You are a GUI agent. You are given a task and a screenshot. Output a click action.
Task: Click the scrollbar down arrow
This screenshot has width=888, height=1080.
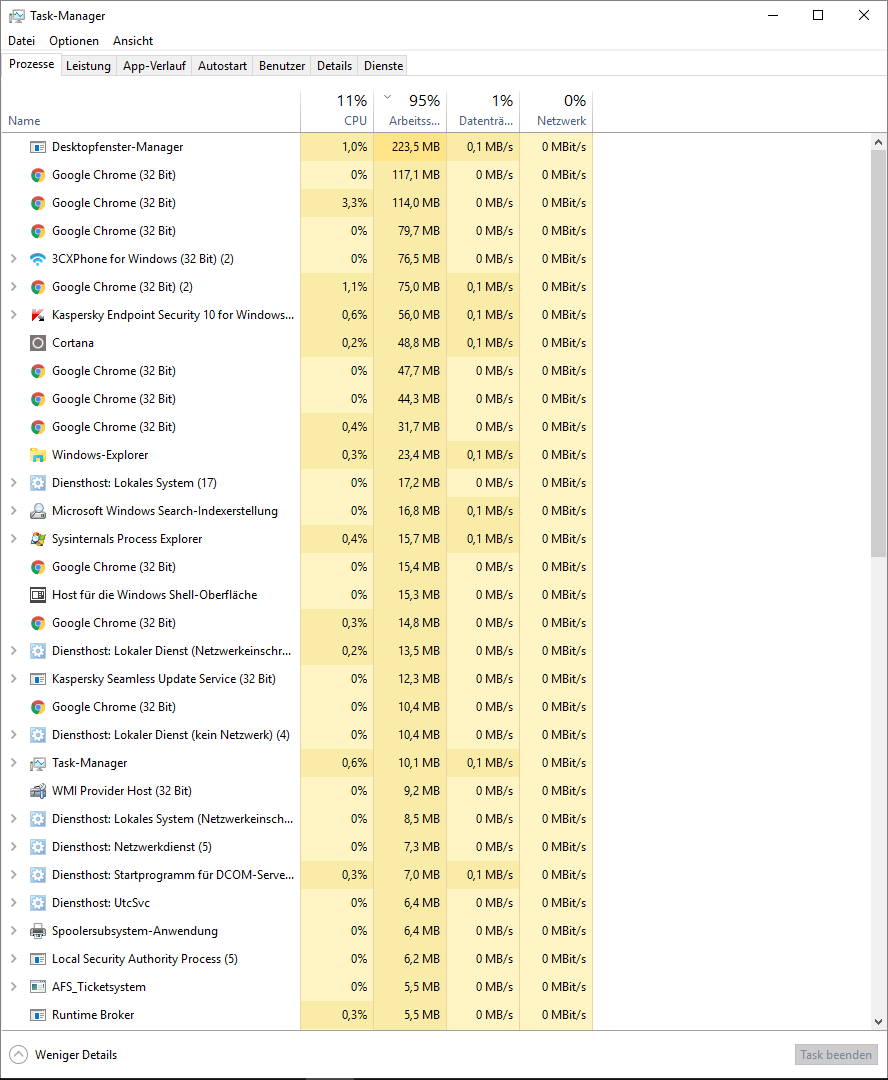point(878,1022)
